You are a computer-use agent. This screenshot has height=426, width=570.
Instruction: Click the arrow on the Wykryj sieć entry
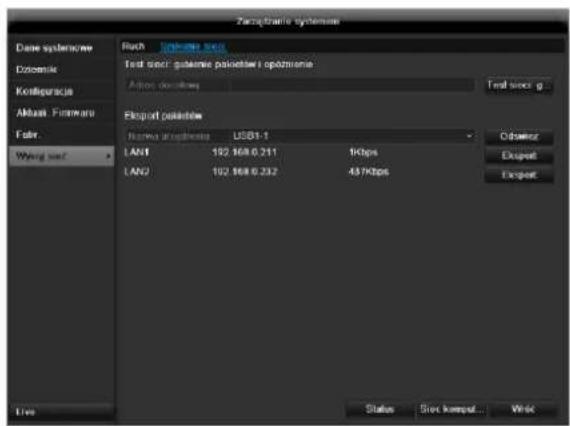coord(108,156)
